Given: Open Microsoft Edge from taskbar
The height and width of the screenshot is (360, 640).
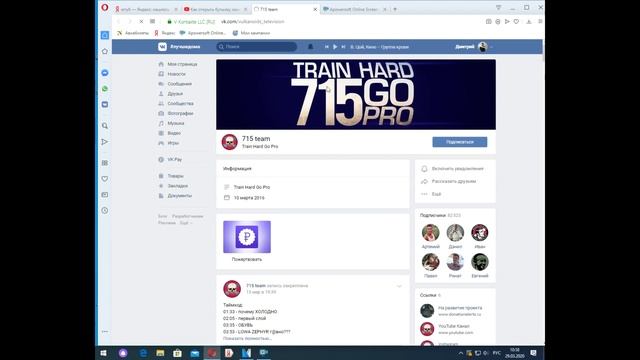Looking at the screenshot, I should click(143, 353).
